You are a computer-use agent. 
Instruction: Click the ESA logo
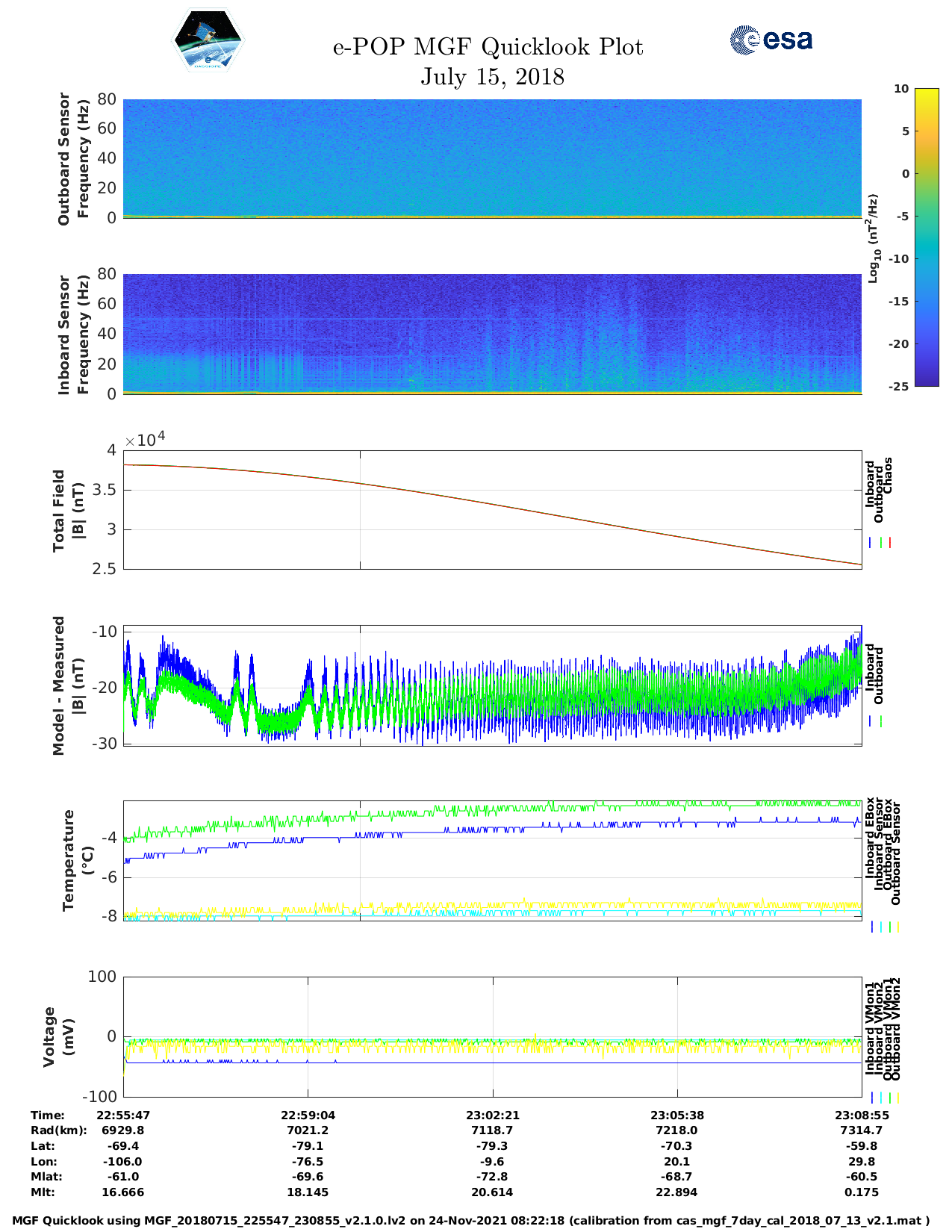point(771,40)
